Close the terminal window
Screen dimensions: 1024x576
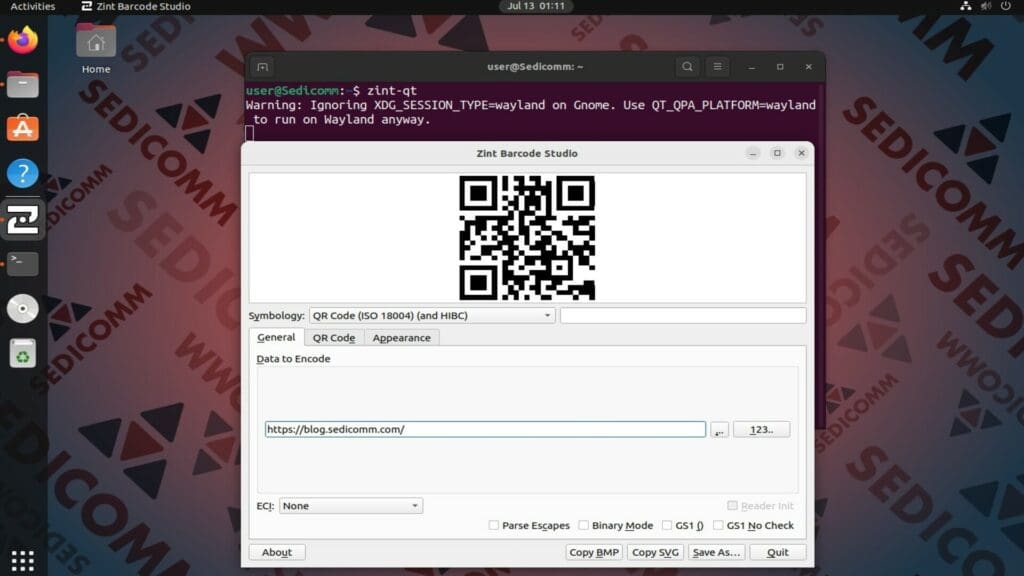coord(808,67)
